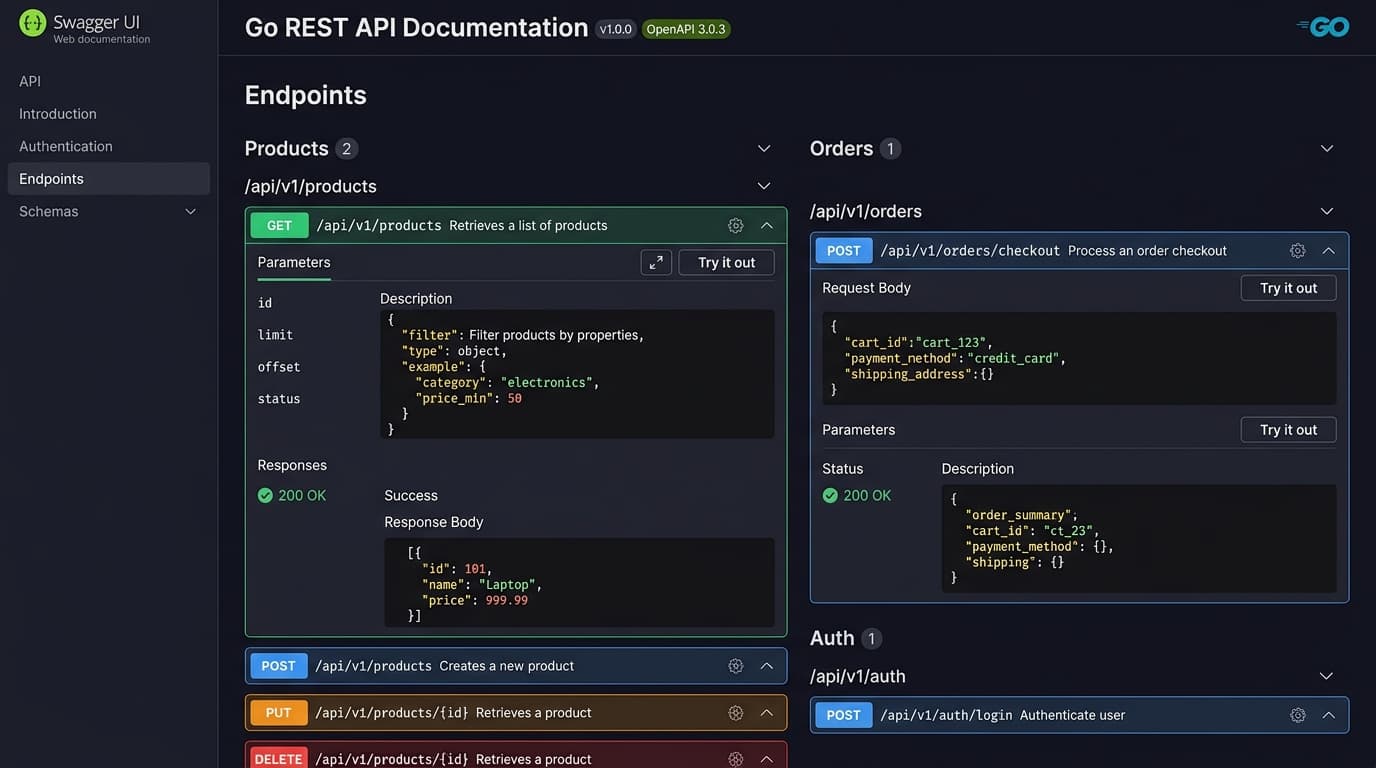Click the POST badge for /api/v1/products
Screen dimensions: 1376x768
(x=279, y=666)
